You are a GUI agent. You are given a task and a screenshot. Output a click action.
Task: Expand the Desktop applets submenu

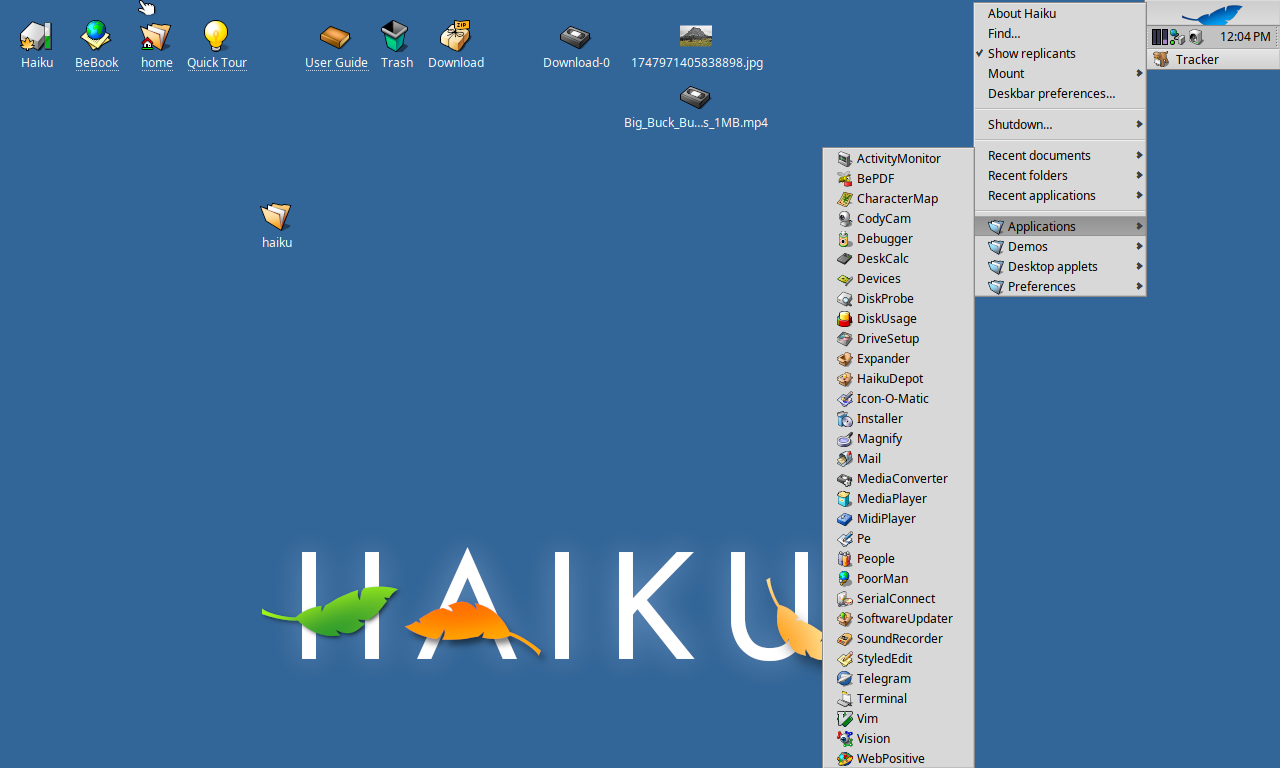click(1060, 266)
